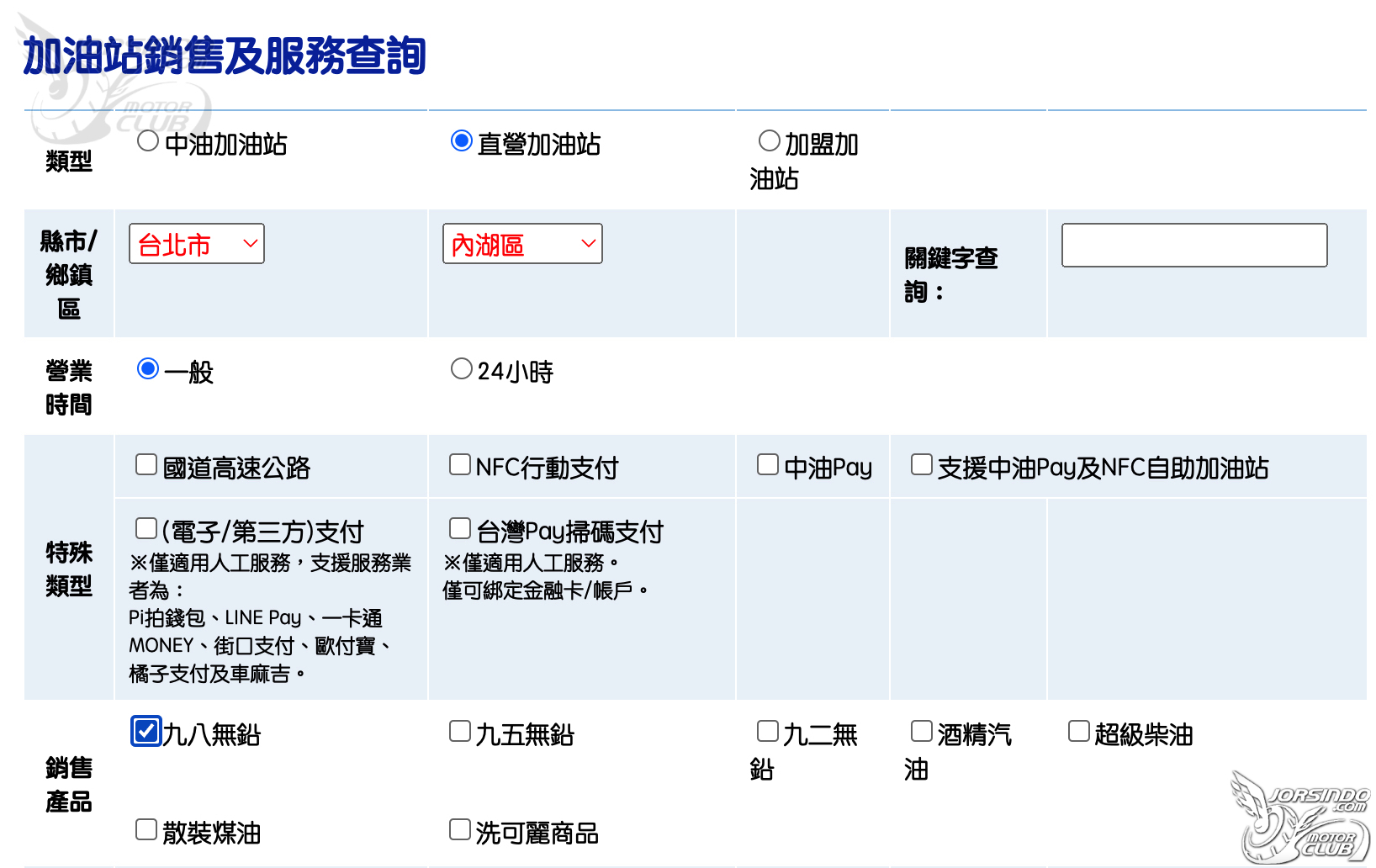
Task: Check the 台灣Pay掃碼支付 option
Action: (x=460, y=528)
